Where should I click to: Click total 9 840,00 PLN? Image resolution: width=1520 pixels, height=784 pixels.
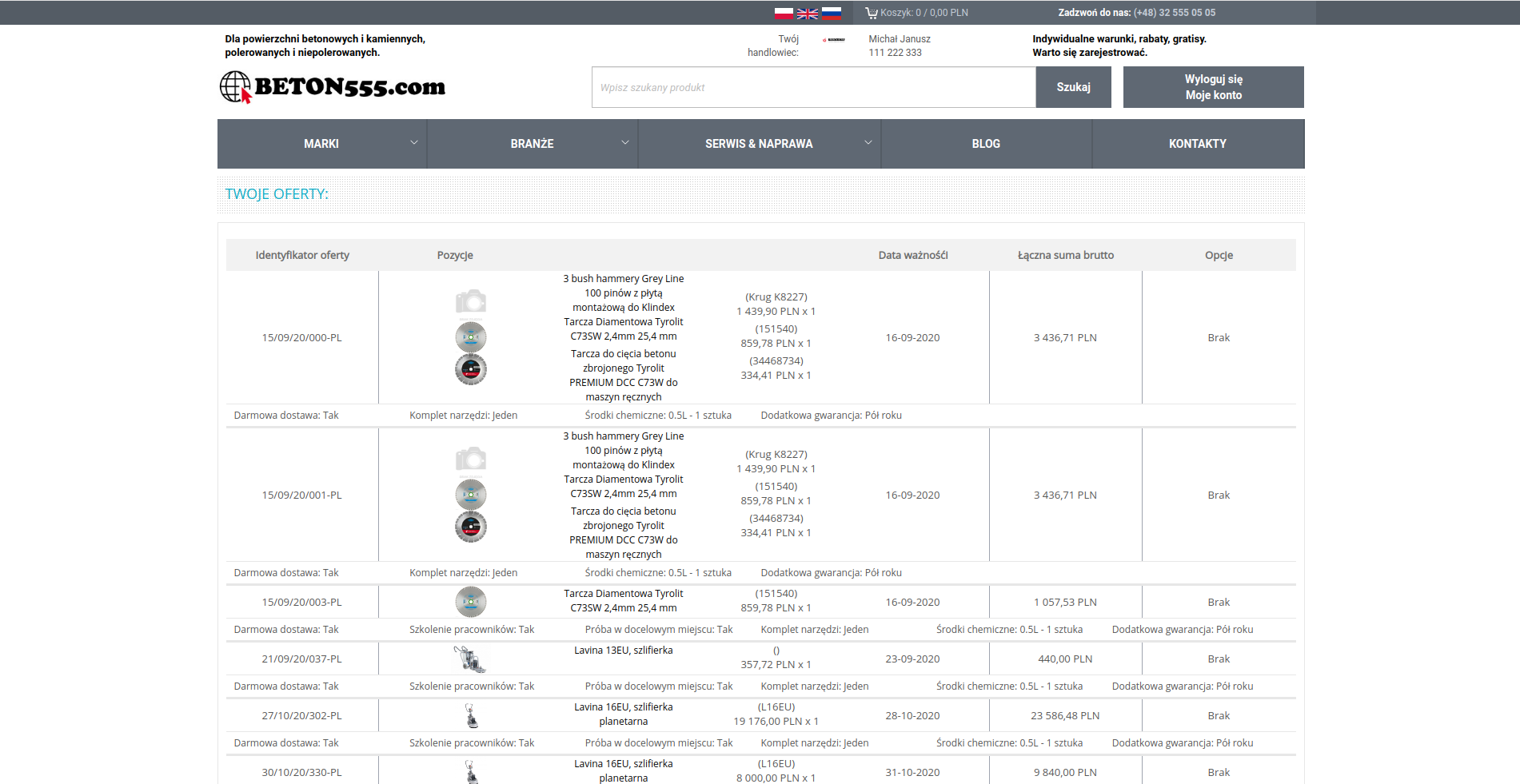(1065, 773)
